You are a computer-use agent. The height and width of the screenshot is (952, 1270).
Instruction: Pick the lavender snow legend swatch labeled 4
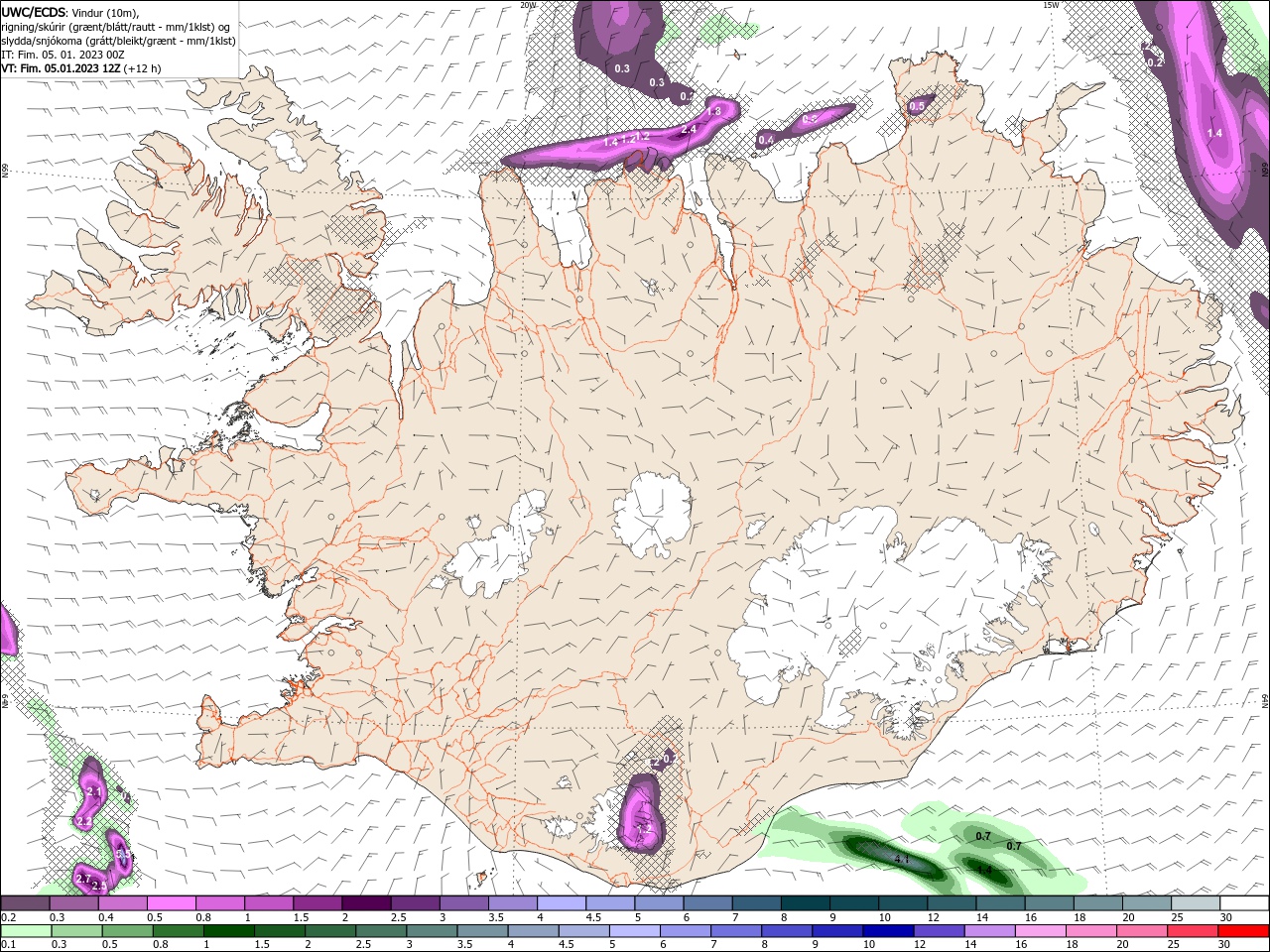(x=560, y=902)
